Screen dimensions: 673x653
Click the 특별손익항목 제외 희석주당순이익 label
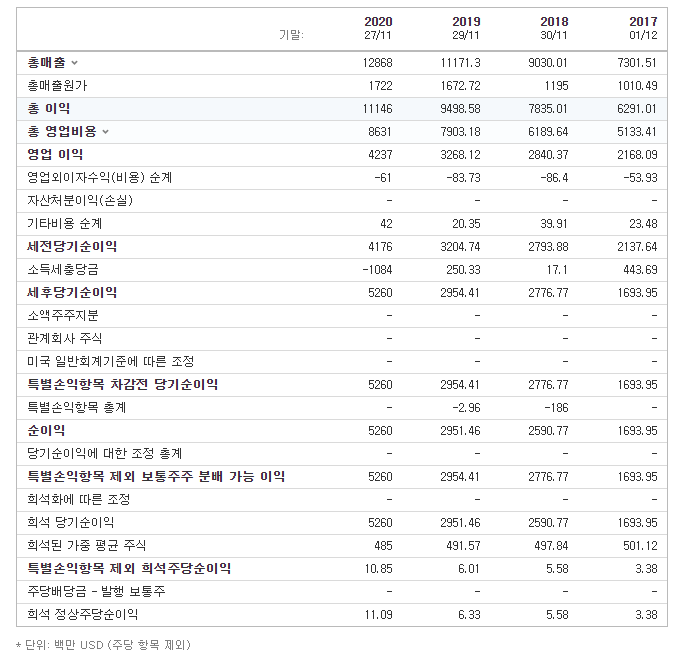tap(129, 568)
